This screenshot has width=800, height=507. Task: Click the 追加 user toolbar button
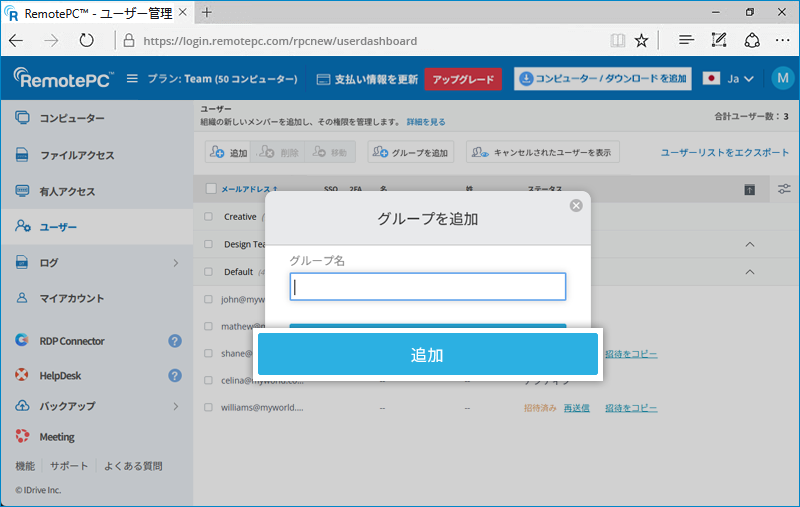coord(228,152)
